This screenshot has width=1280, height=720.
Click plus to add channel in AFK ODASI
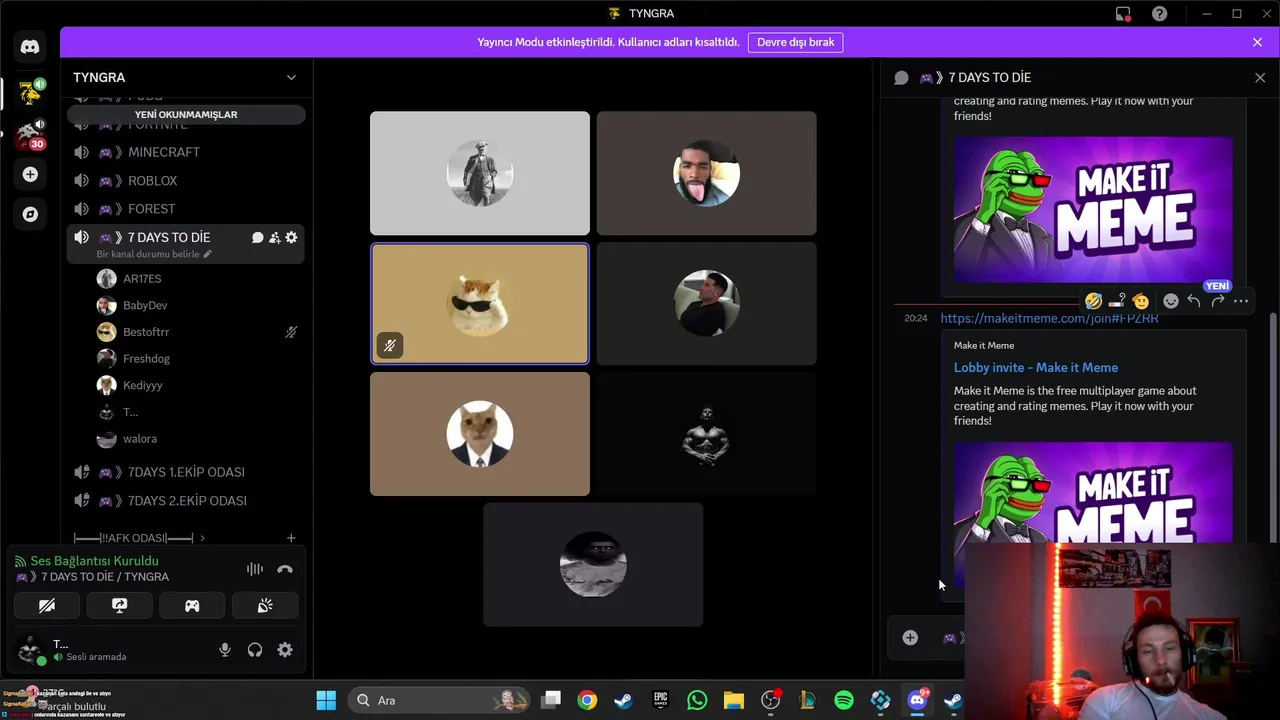(x=291, y=538)
